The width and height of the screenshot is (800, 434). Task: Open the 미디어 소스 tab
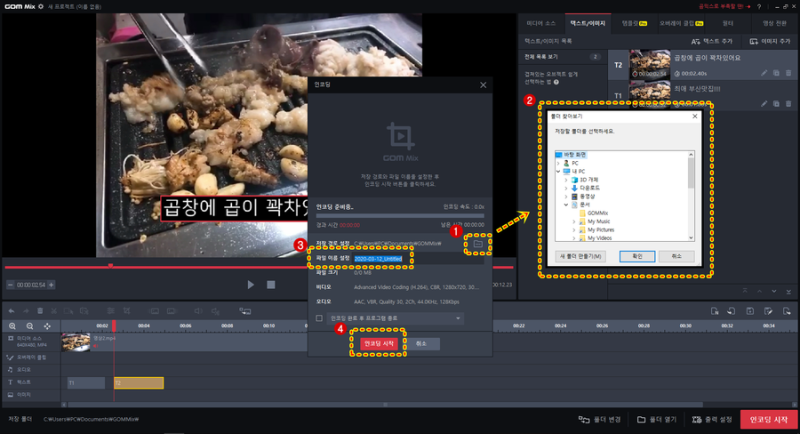(541, 23)
